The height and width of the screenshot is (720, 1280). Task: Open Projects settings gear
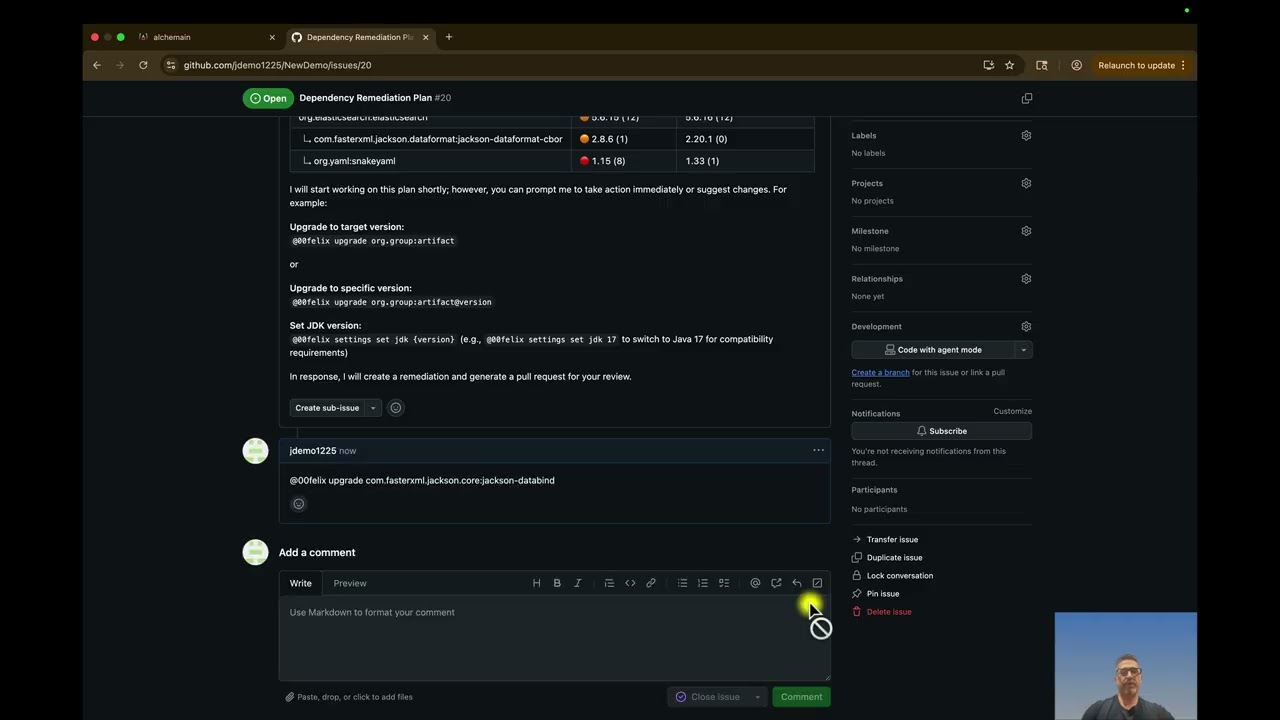(1026, 183)
